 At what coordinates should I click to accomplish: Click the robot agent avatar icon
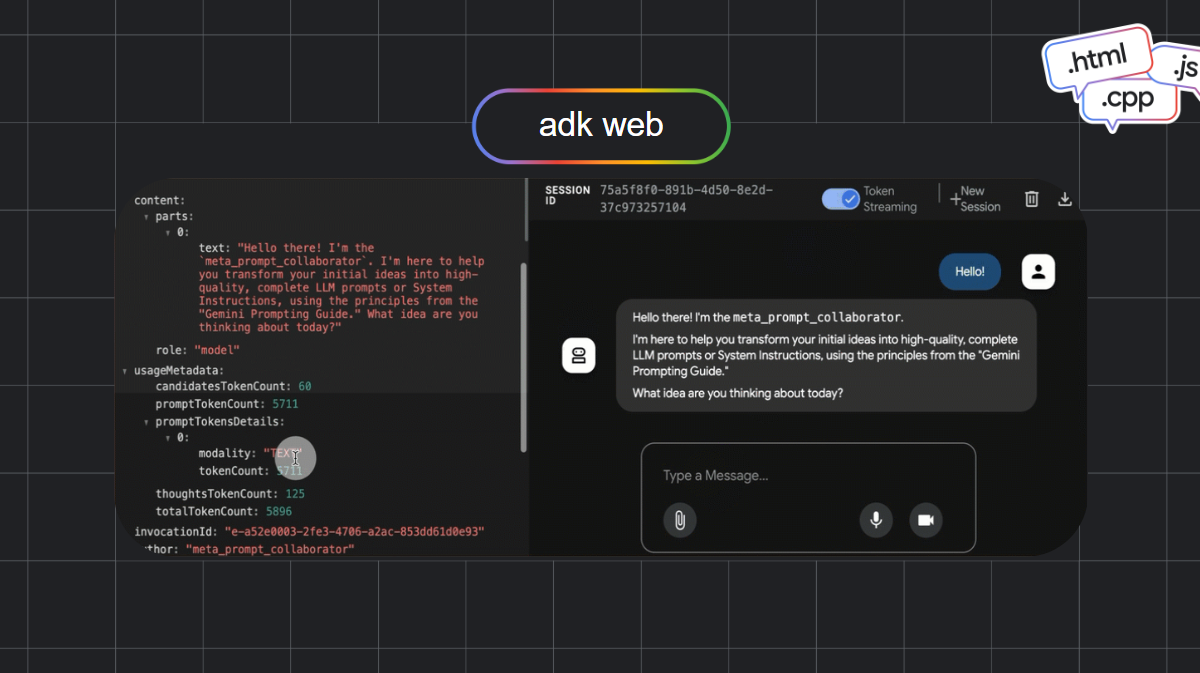pyautogui.click(x=579, y=354)
